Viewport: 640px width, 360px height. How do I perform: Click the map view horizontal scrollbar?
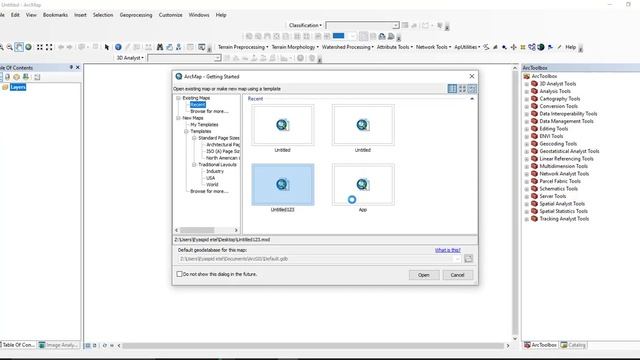(x=313, y=346)
